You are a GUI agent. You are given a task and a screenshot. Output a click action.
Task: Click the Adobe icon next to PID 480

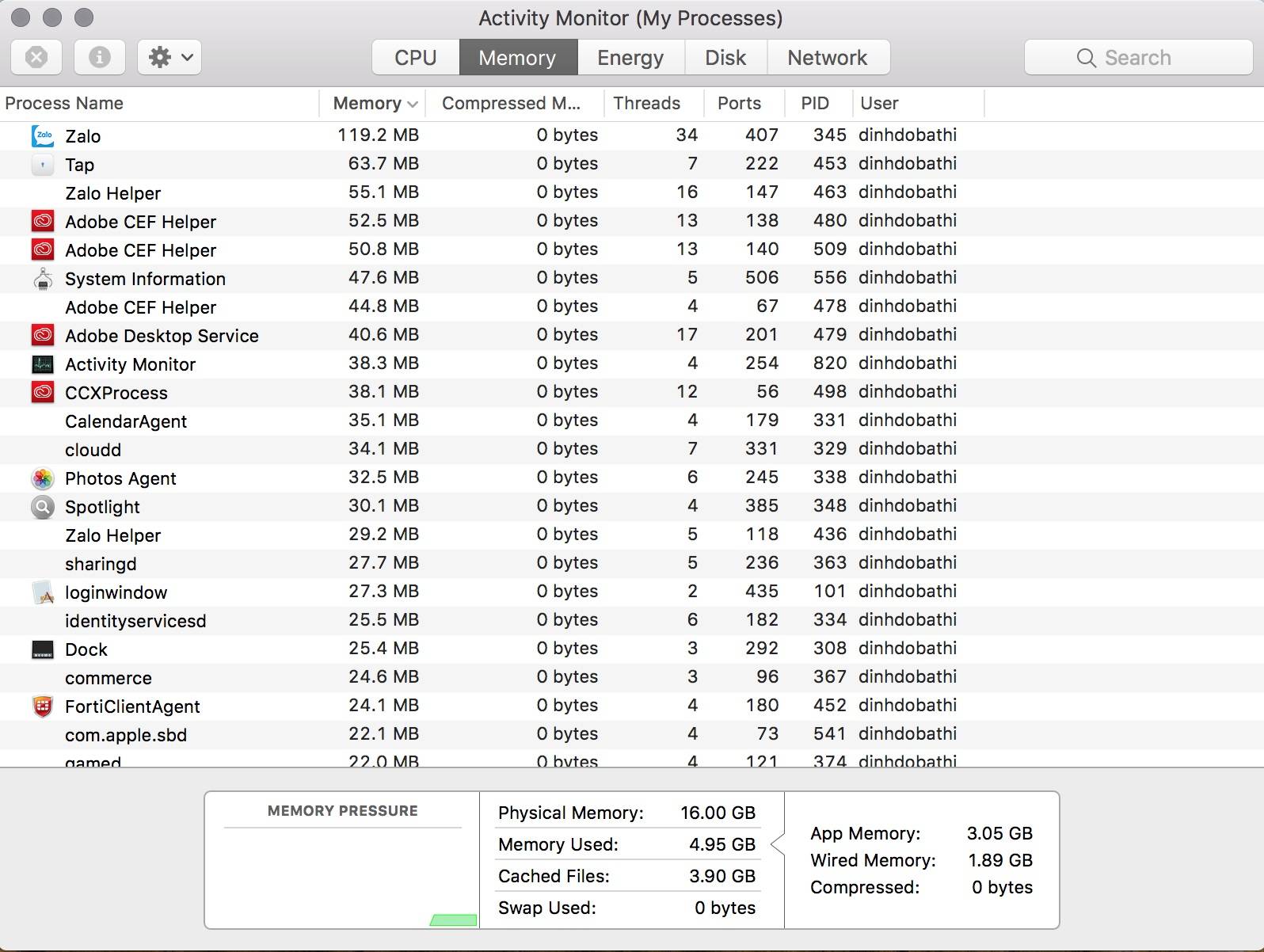43,221
